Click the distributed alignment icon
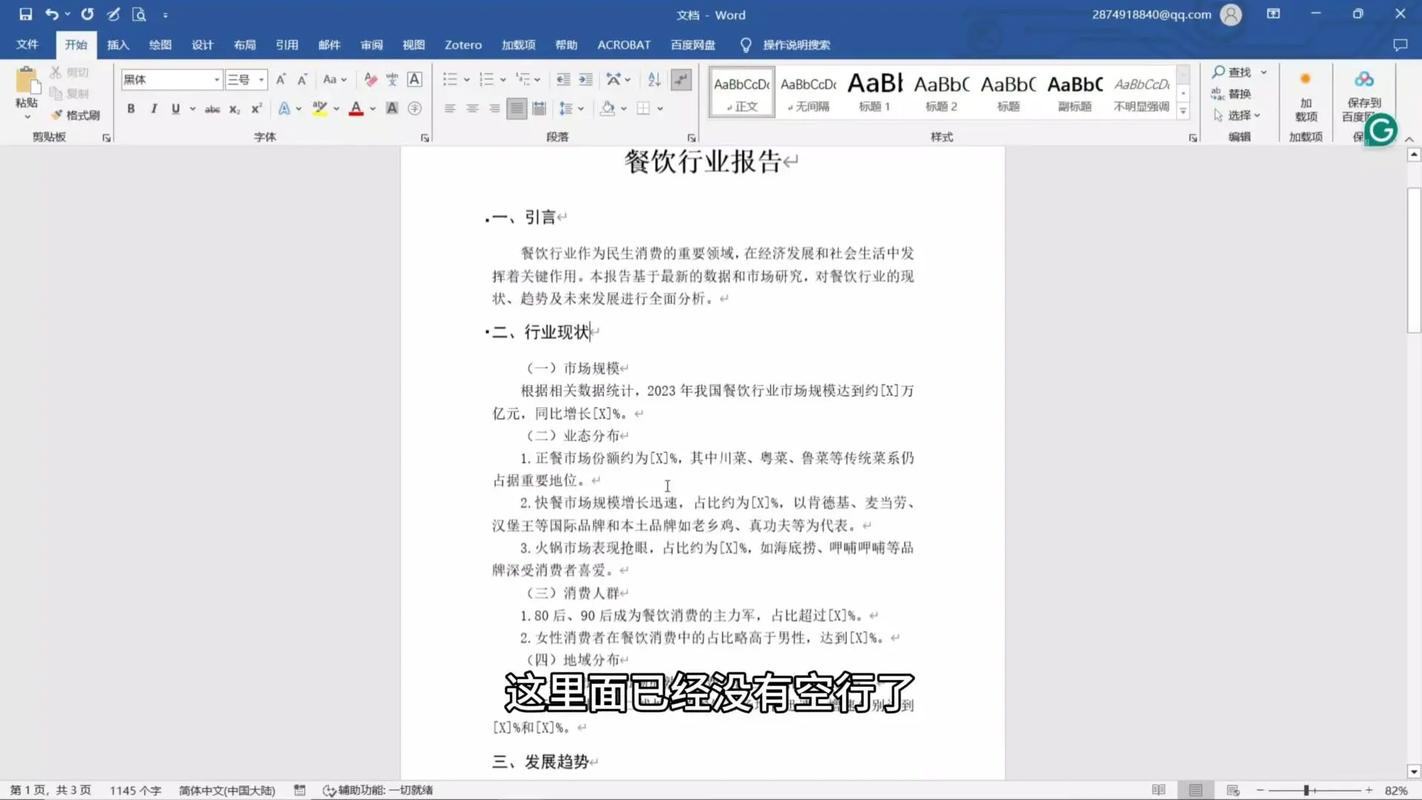The image size is (1422, 800). [x=539, y=108]
